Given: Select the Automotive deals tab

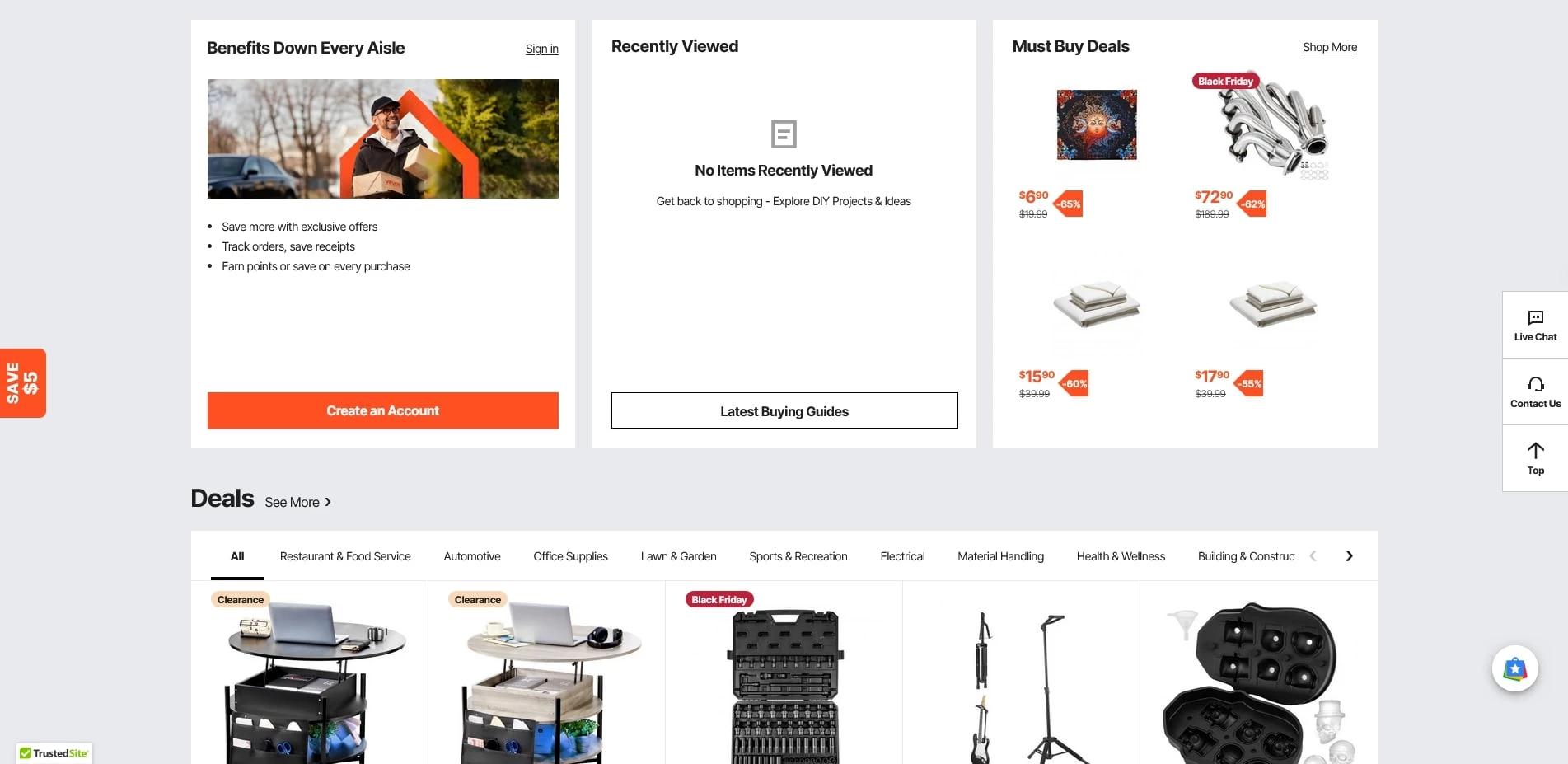Looking at the screenshot, I should click(x=472, y=556).
